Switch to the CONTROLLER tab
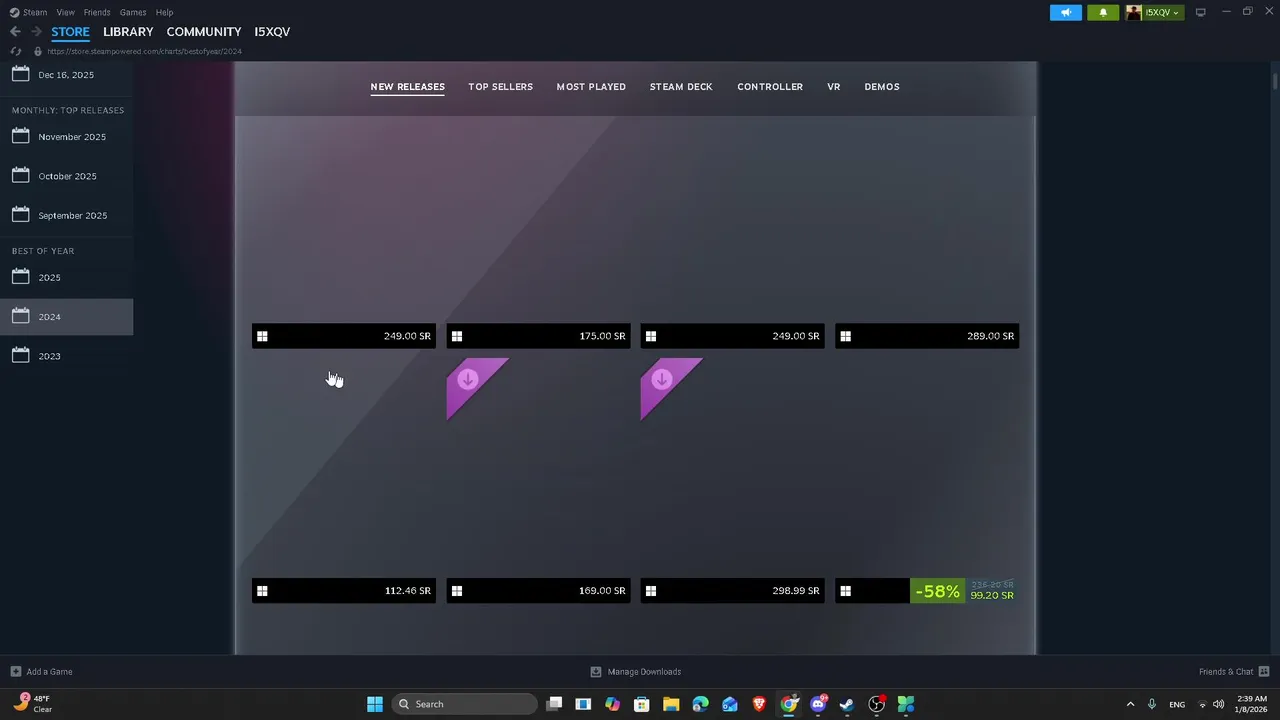 770,87
